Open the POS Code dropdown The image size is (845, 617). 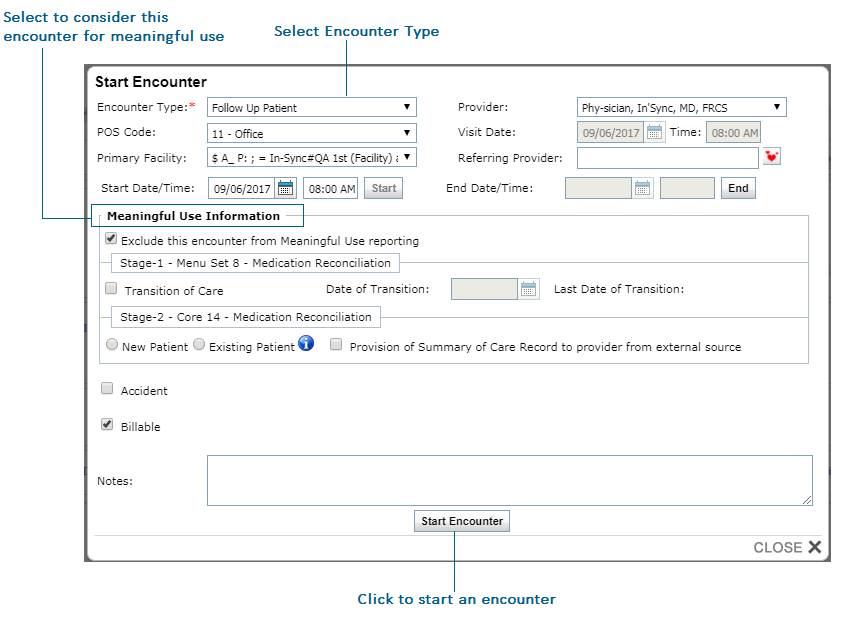tap(311, 133)
